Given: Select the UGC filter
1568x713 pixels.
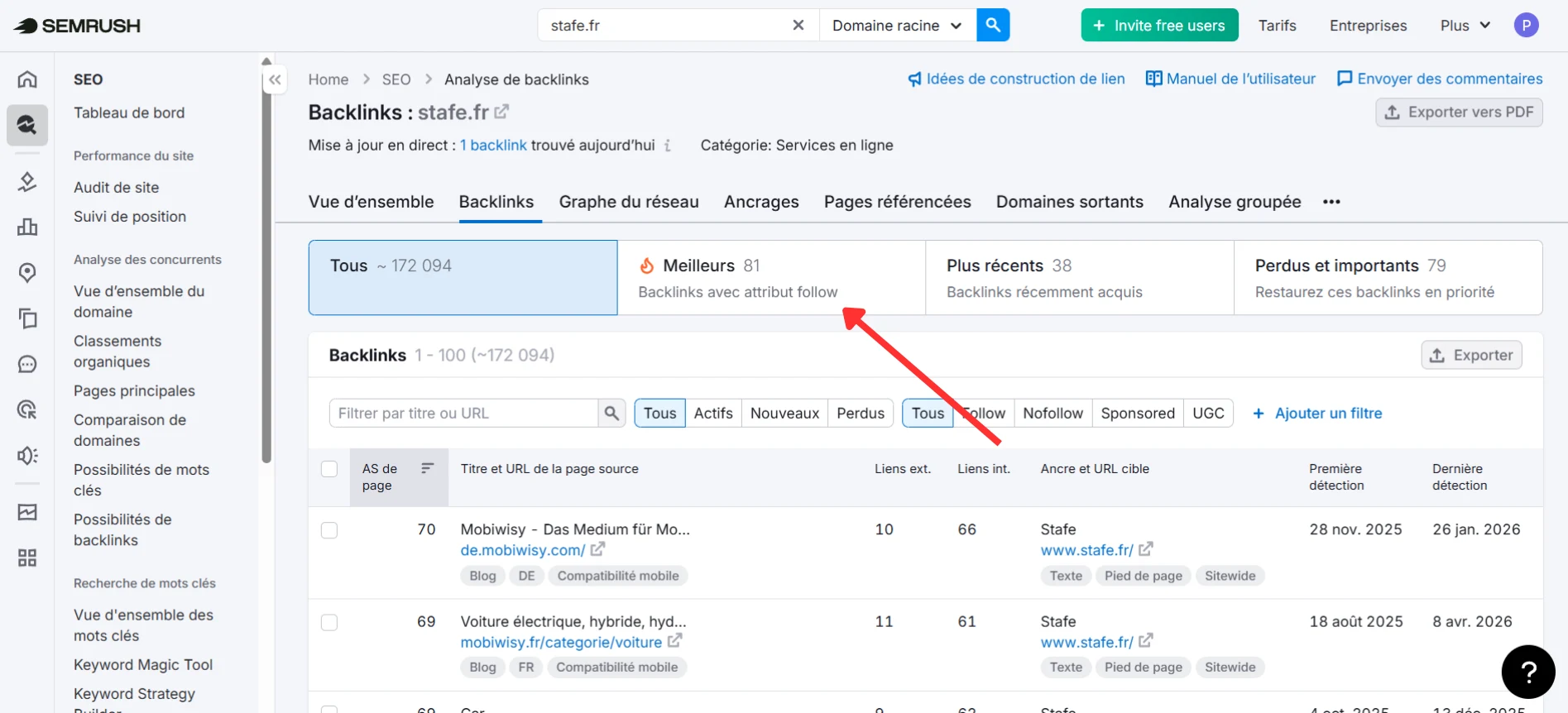Looking at the screenshot, I should tap(1208, 413).
